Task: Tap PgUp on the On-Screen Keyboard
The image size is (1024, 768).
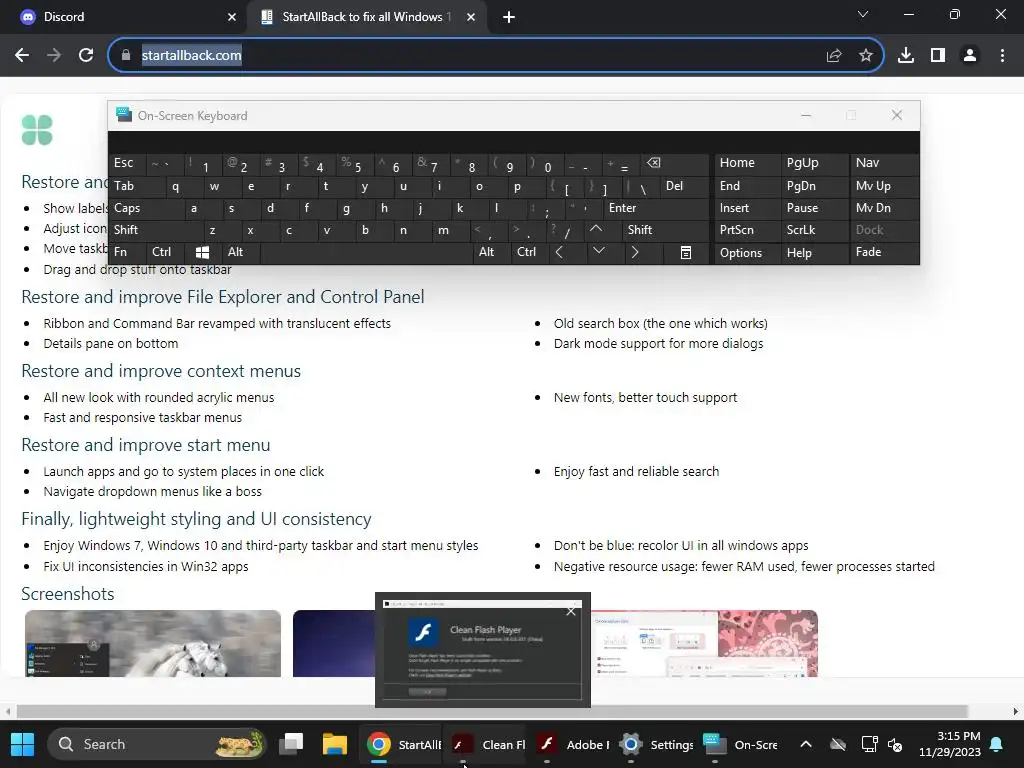Action: point(814,163)
